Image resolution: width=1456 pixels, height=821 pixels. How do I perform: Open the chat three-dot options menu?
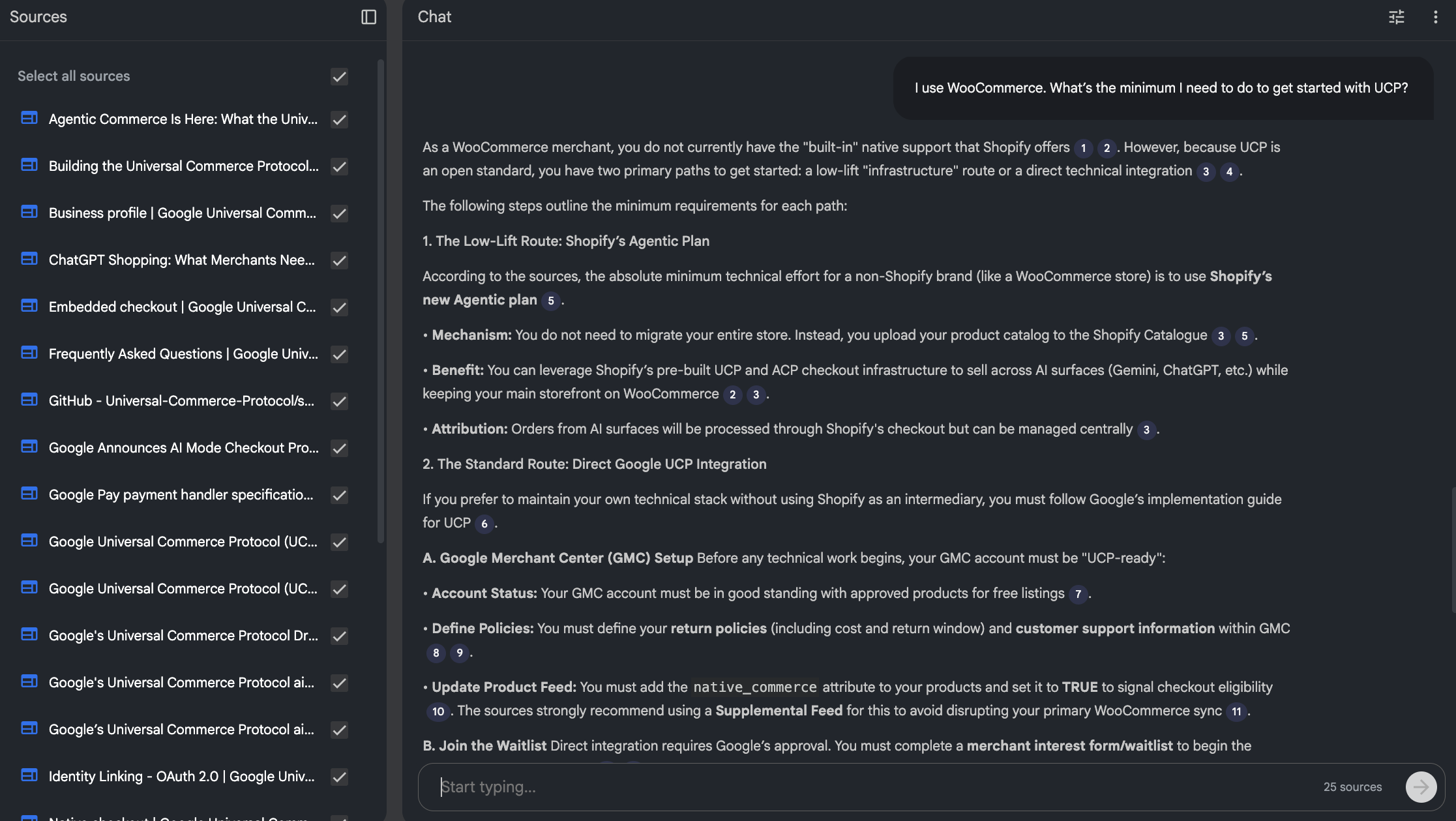(1435, 17)
